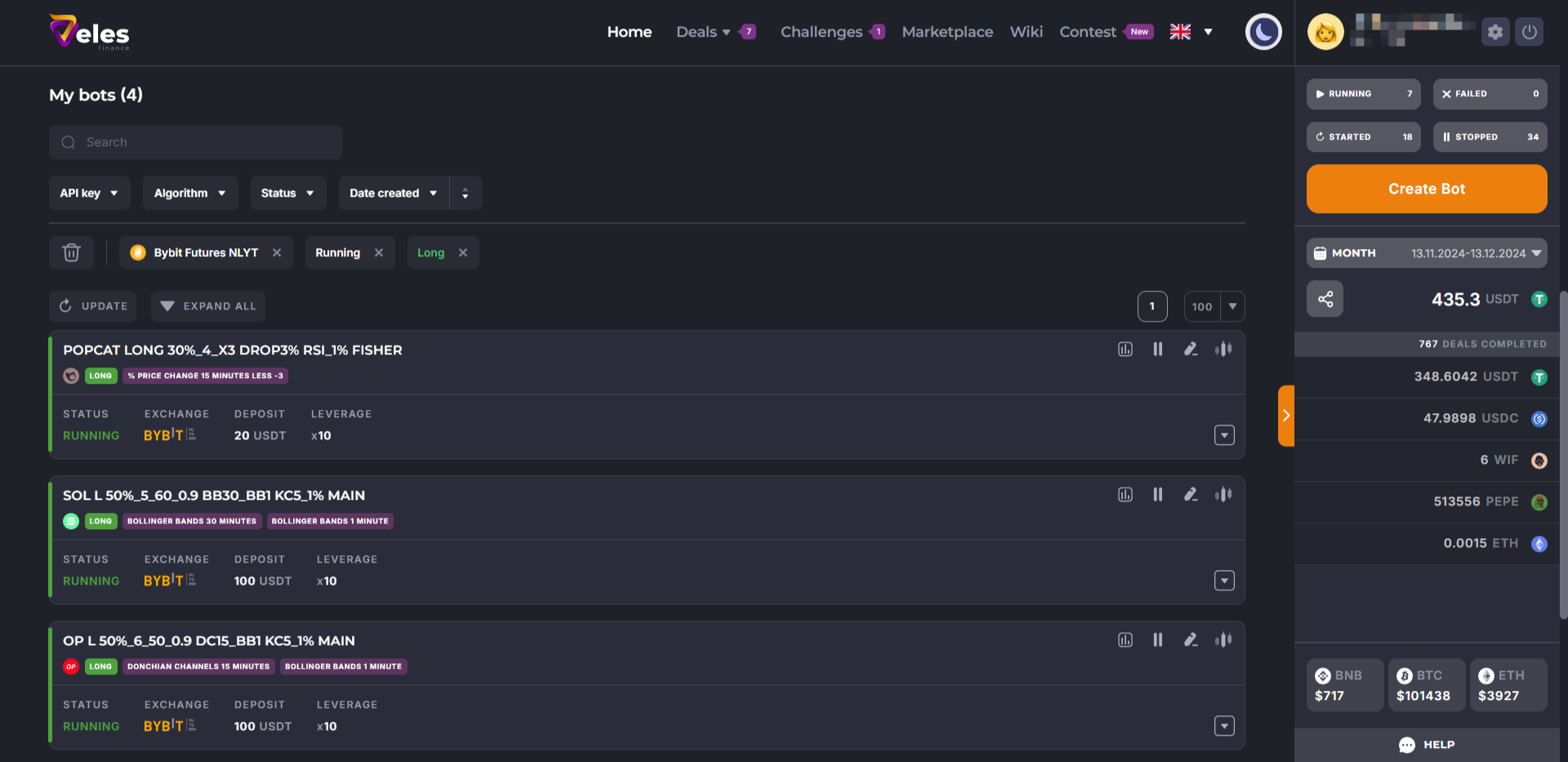Remove the Bybit Futures NLYT filter
The height and width of the screenshot is (762, 1568).
[277, 253]
